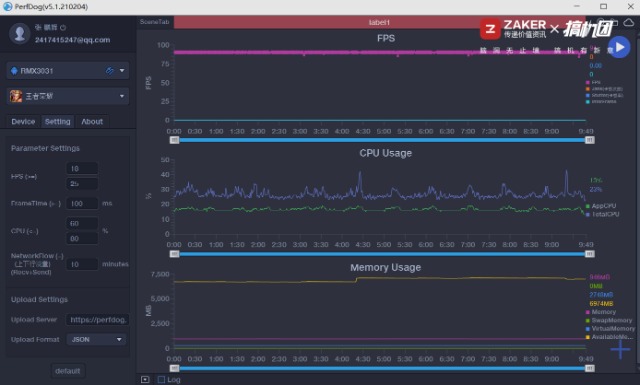Viewport: 640px width, 385px height.
Task: Toggle the VirtualMemory legend series
Action: [610, 329]
